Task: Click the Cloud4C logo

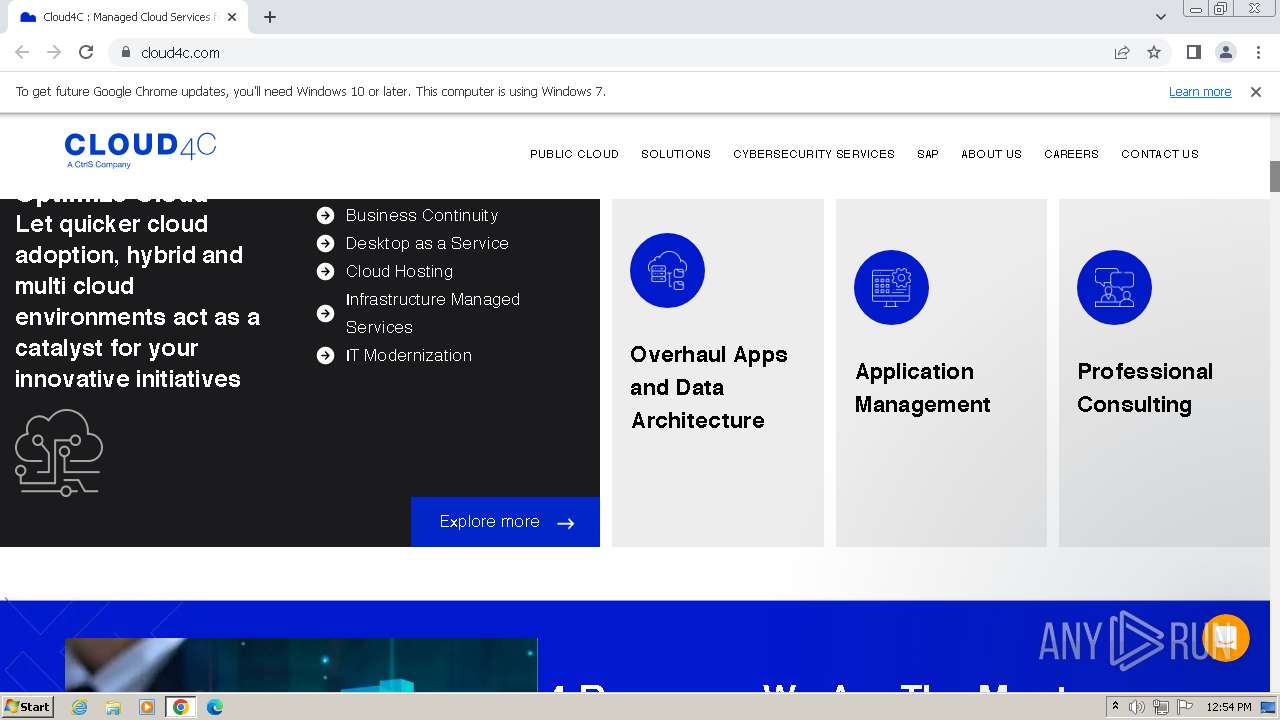Action: click(140, 150)
